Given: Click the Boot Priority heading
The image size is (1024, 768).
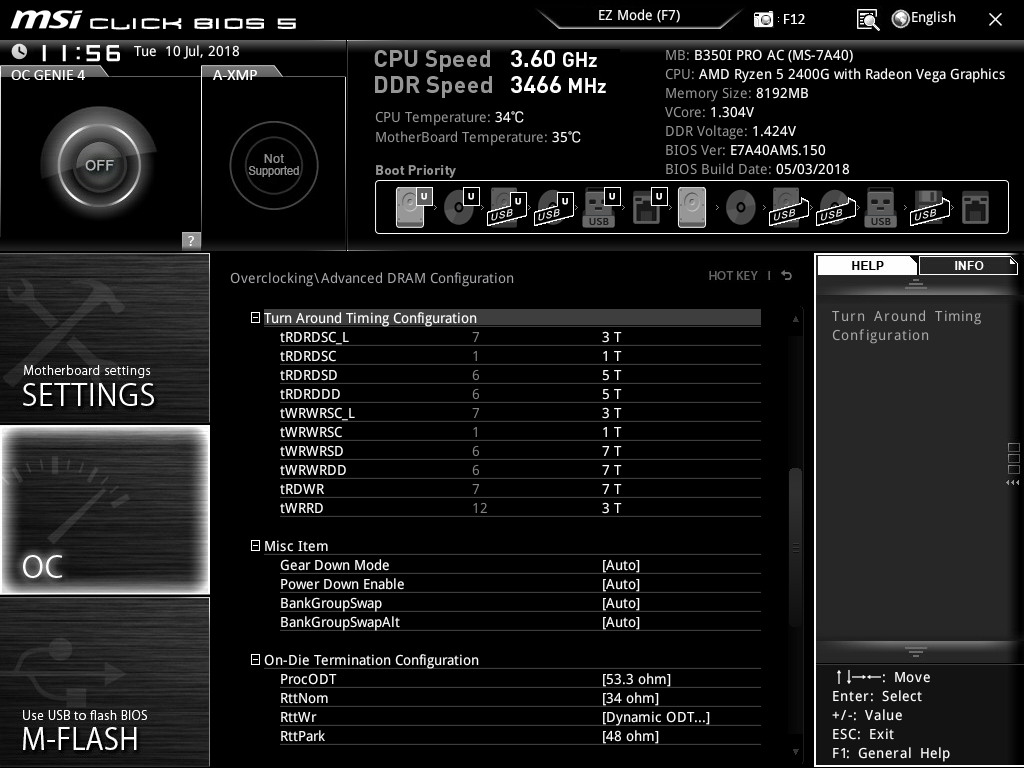Looking at the screenshot, I should [x=415, y=170].
